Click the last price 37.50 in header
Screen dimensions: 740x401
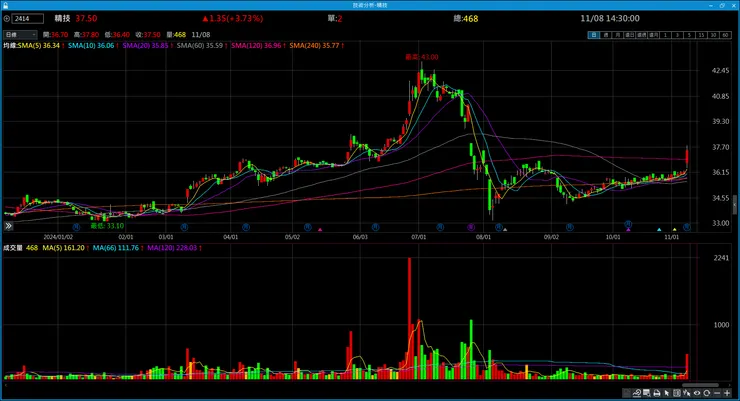[86, 18]
